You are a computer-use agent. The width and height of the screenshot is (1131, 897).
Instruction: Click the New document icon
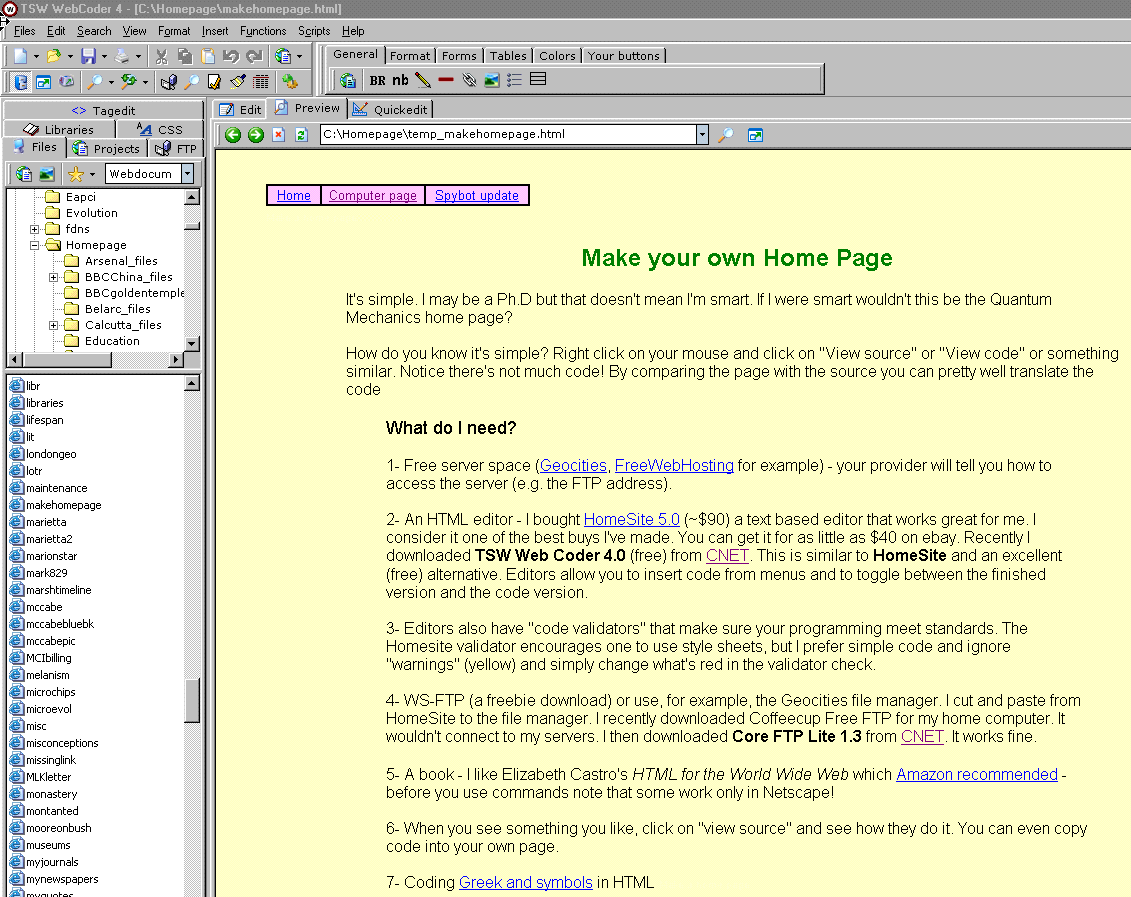(20, 56)
